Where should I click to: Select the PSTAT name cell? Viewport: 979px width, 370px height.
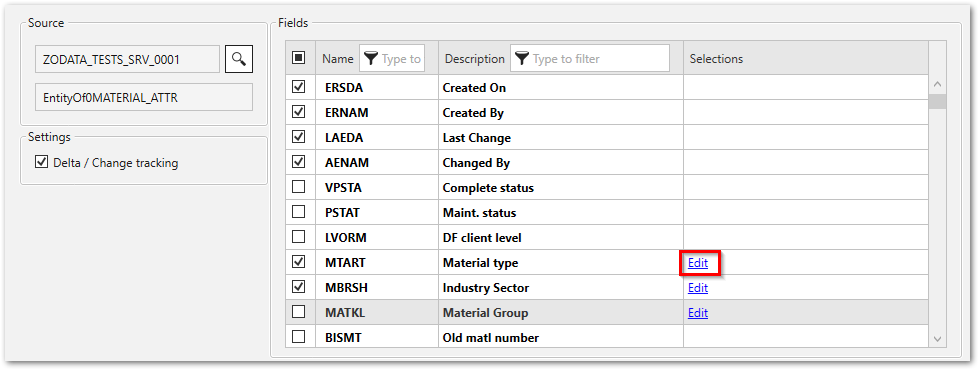[376, 213]
